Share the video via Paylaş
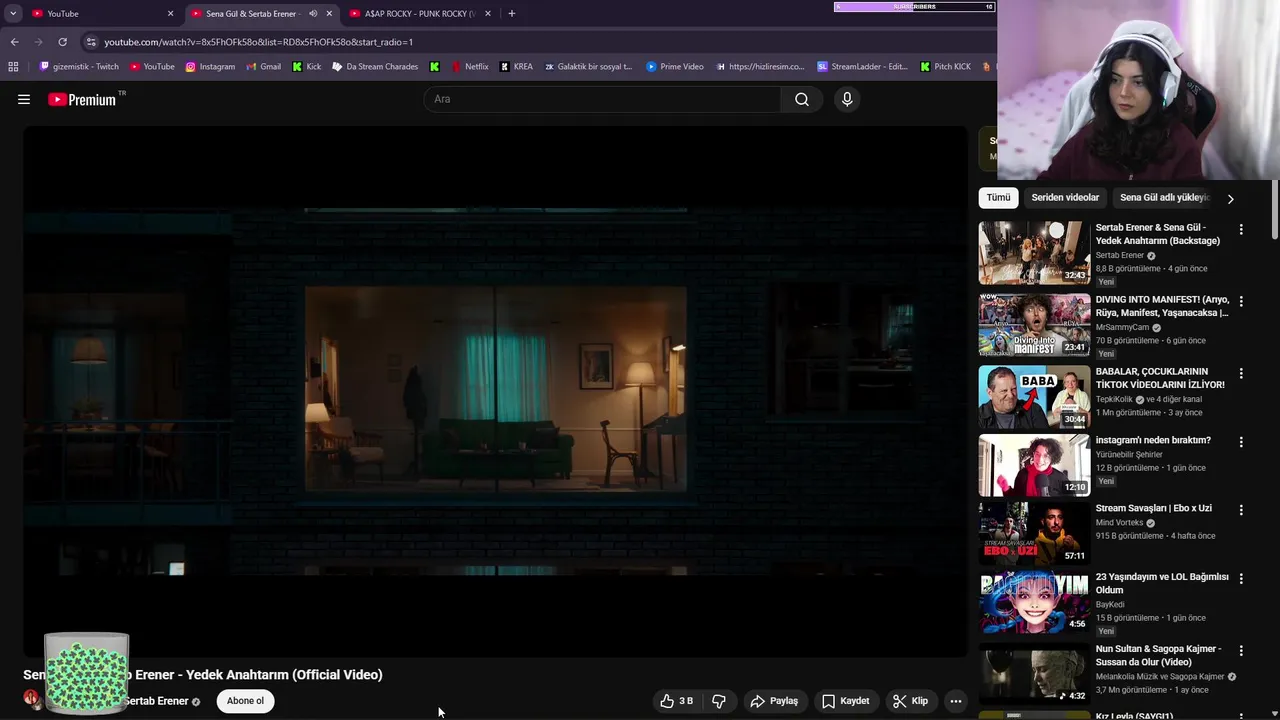 click(774, 701)
